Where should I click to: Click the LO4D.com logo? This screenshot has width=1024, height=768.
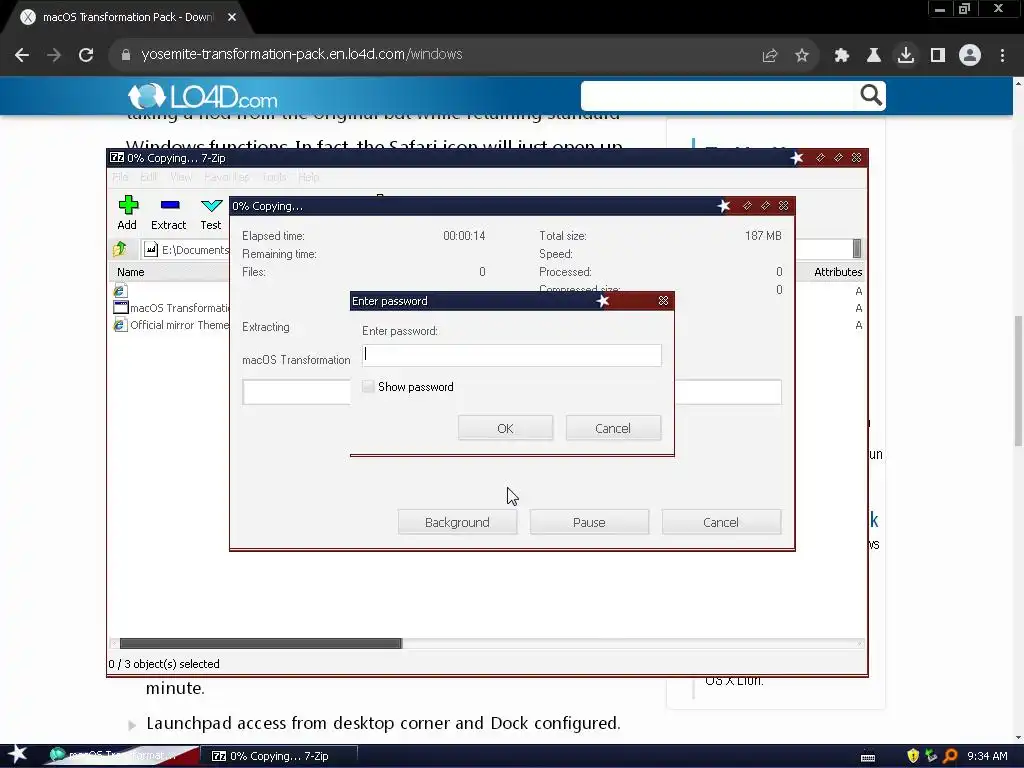(202, 97)
